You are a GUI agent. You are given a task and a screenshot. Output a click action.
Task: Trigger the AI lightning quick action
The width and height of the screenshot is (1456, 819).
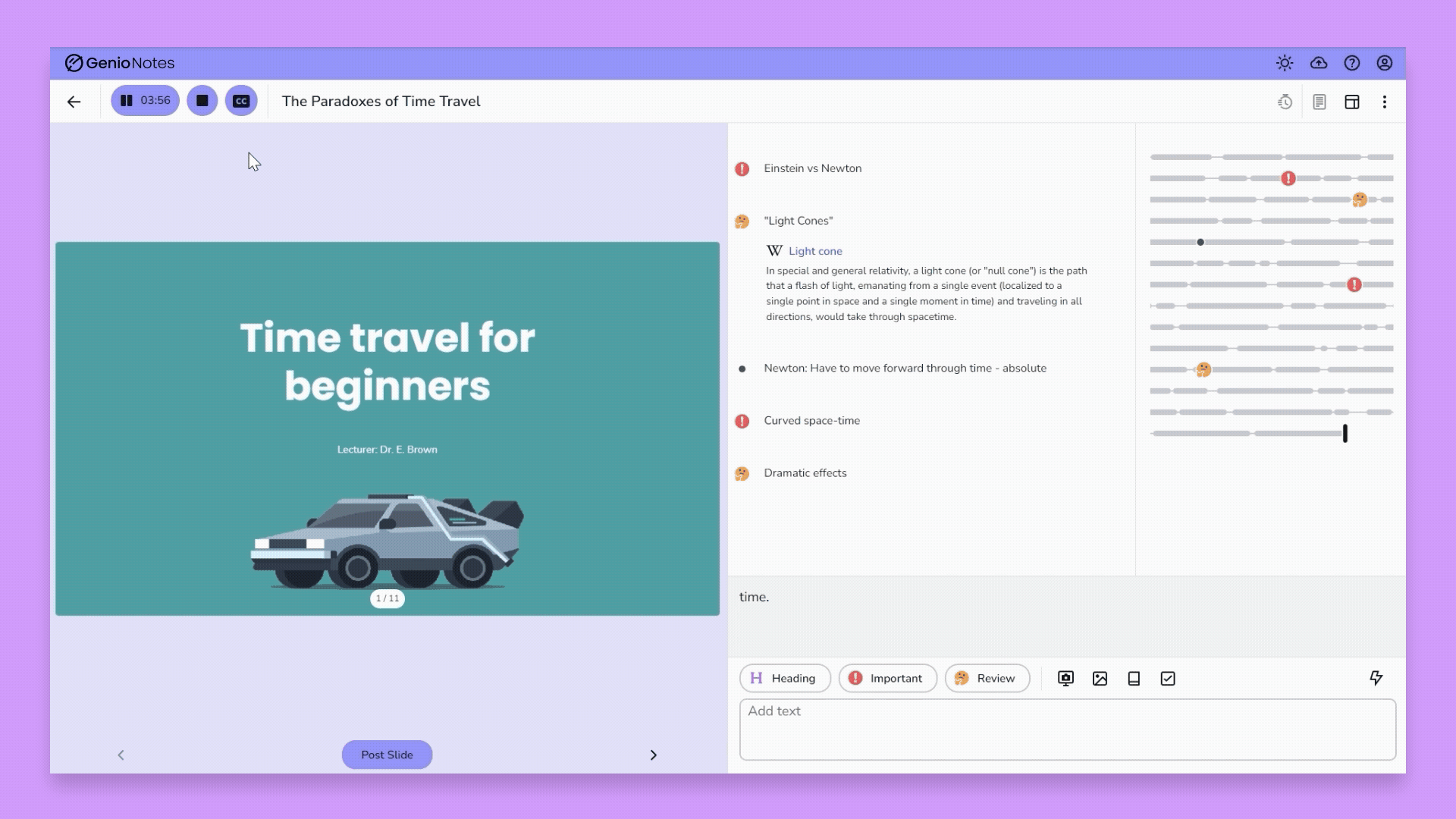click(x=1376, y=678)
